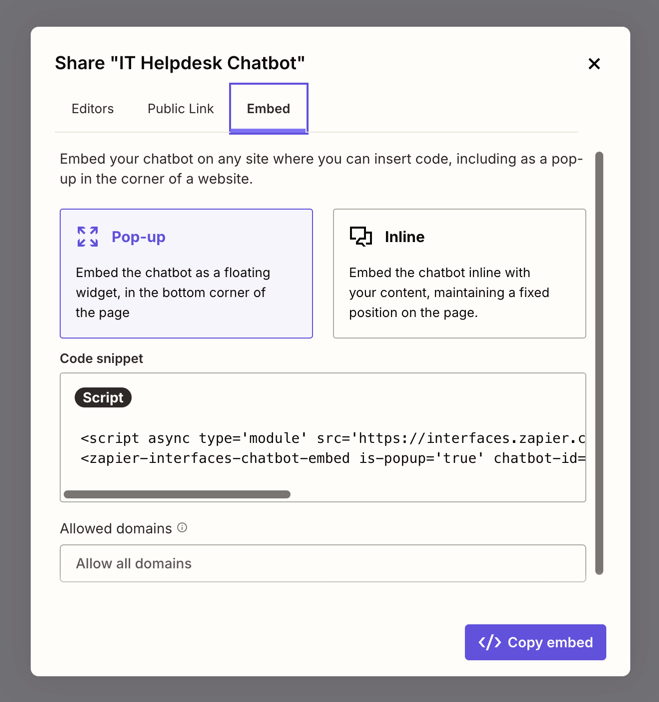Click the Pop-up expand arrows icon

pos(88,237)
